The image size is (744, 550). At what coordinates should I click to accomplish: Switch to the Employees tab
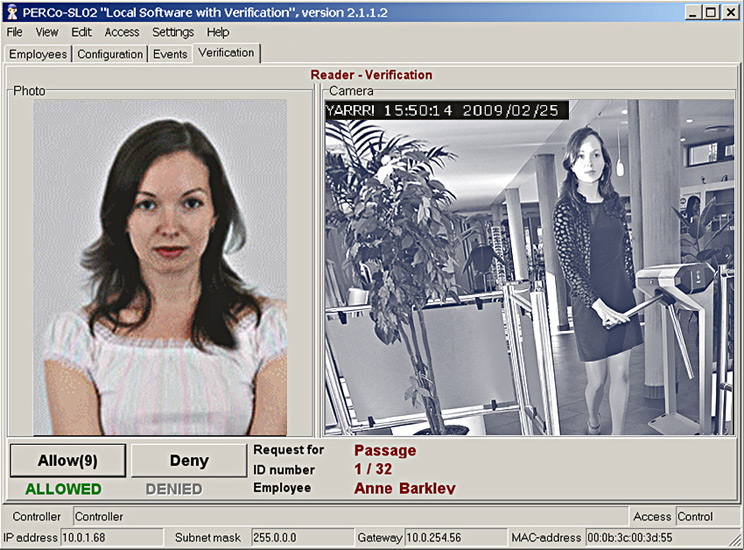tap(38, 54)
